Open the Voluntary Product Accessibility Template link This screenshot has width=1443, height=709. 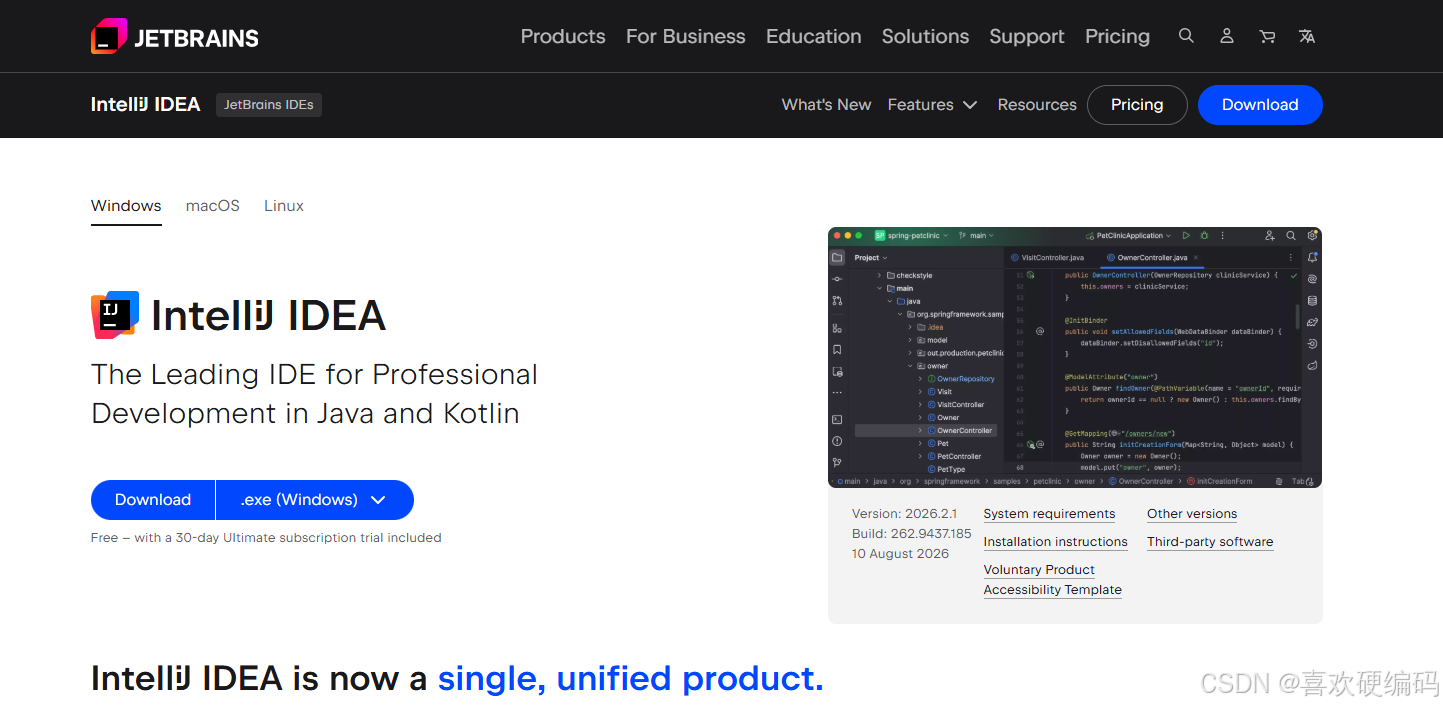coord(1052,580)
